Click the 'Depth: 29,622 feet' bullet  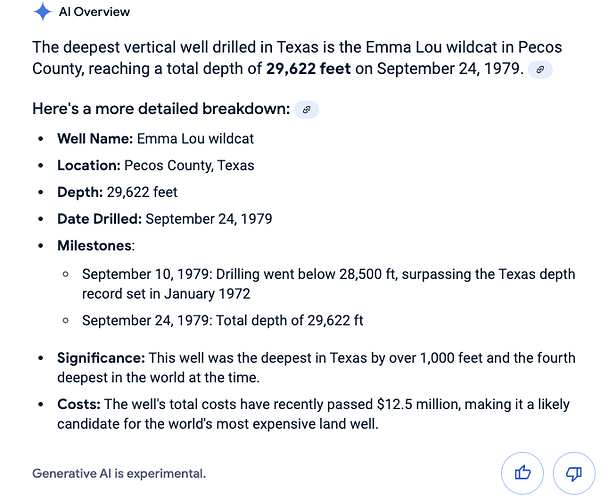tap(117, 192)
